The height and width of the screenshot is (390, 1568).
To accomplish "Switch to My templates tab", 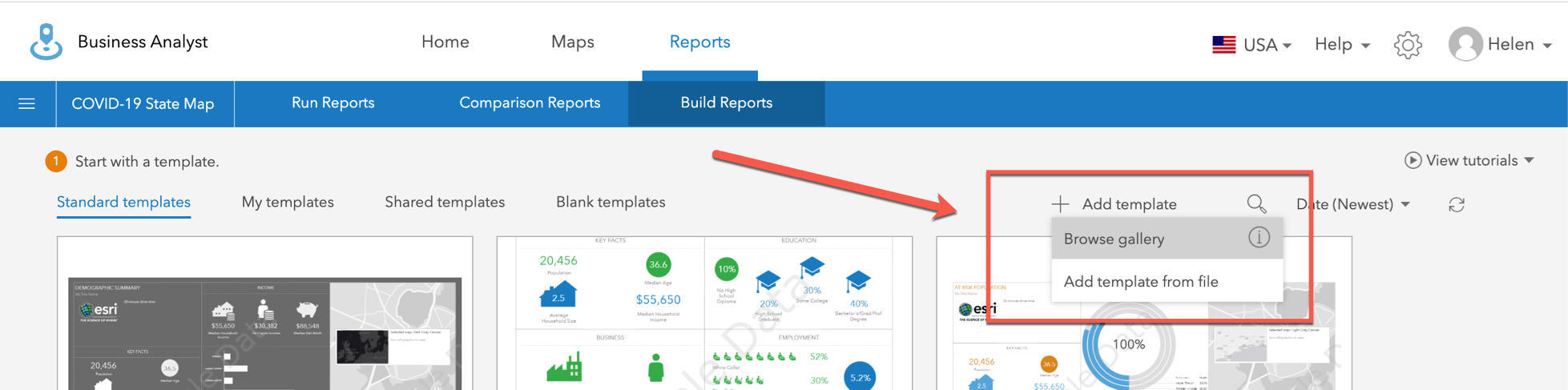I will (288, 202).
